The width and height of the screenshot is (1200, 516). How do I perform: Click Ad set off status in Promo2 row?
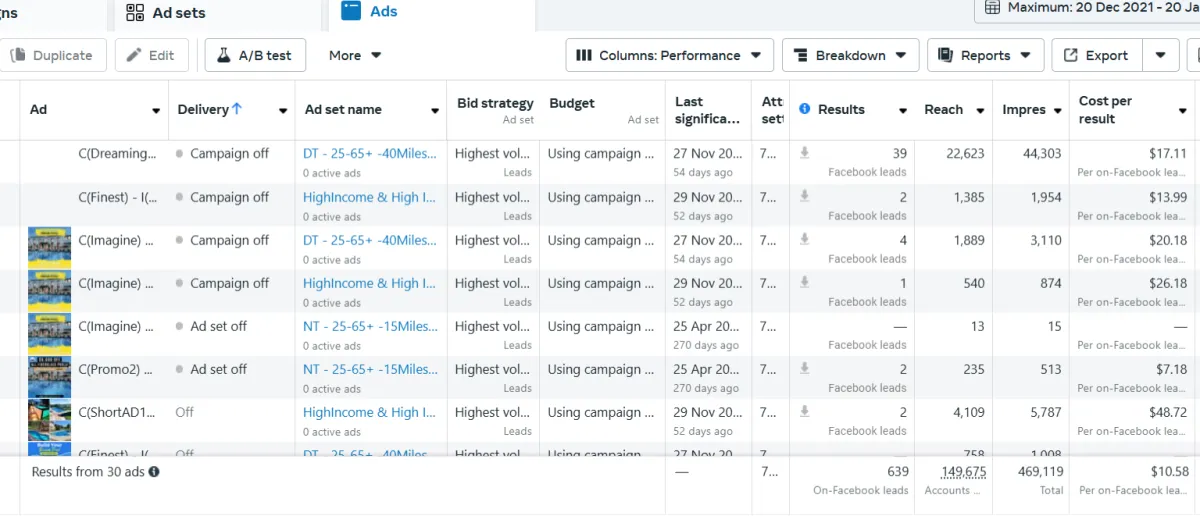coord(218,369)
